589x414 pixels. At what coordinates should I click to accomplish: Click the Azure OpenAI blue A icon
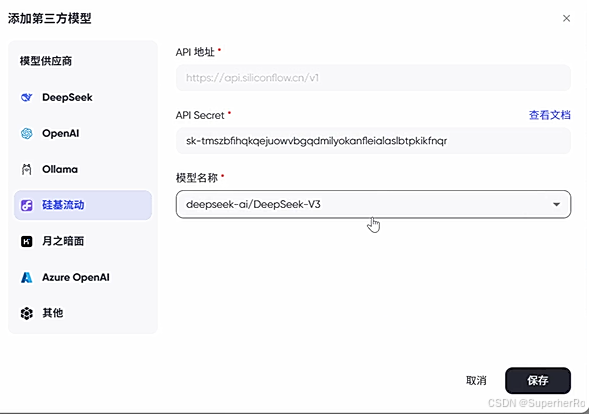27,277
